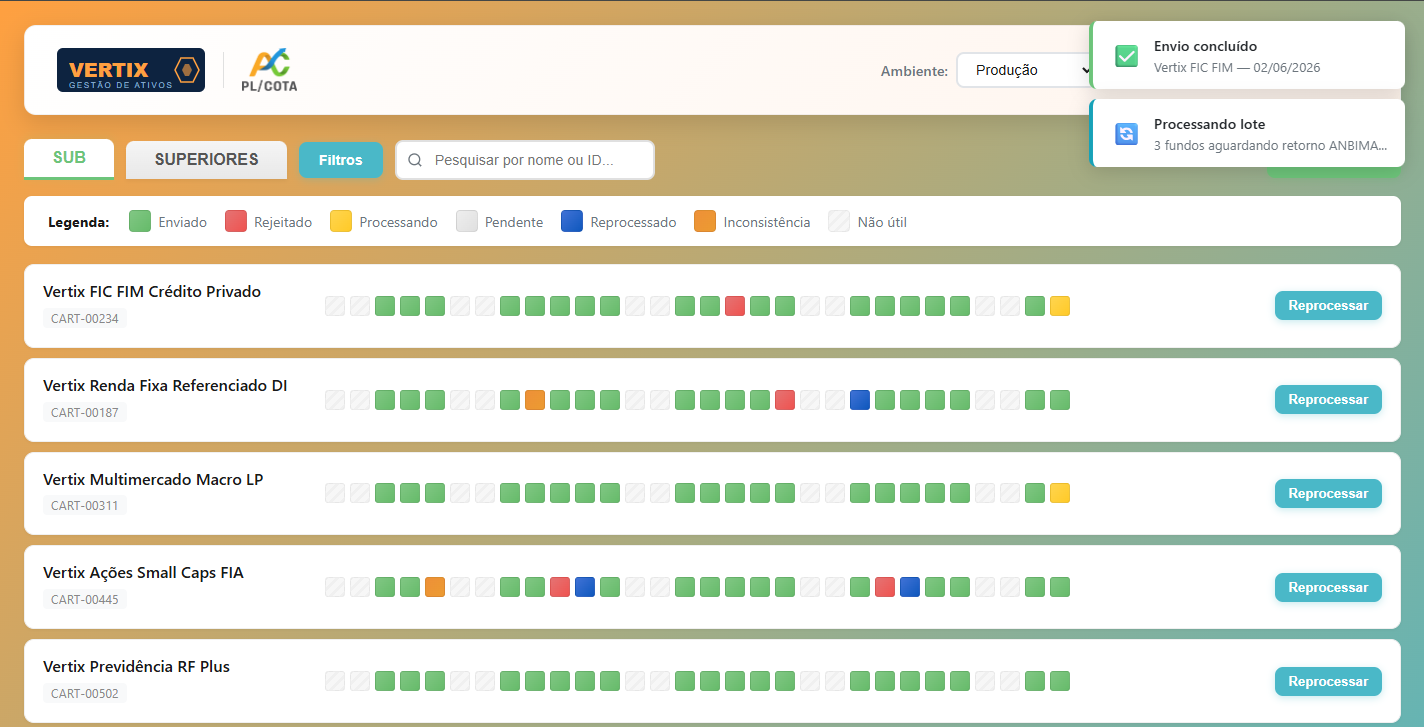Select the yellow processing day in FIC FIM Crédito Privado row
Viewport: 1424px width, 727px height.
[1060, 306]
